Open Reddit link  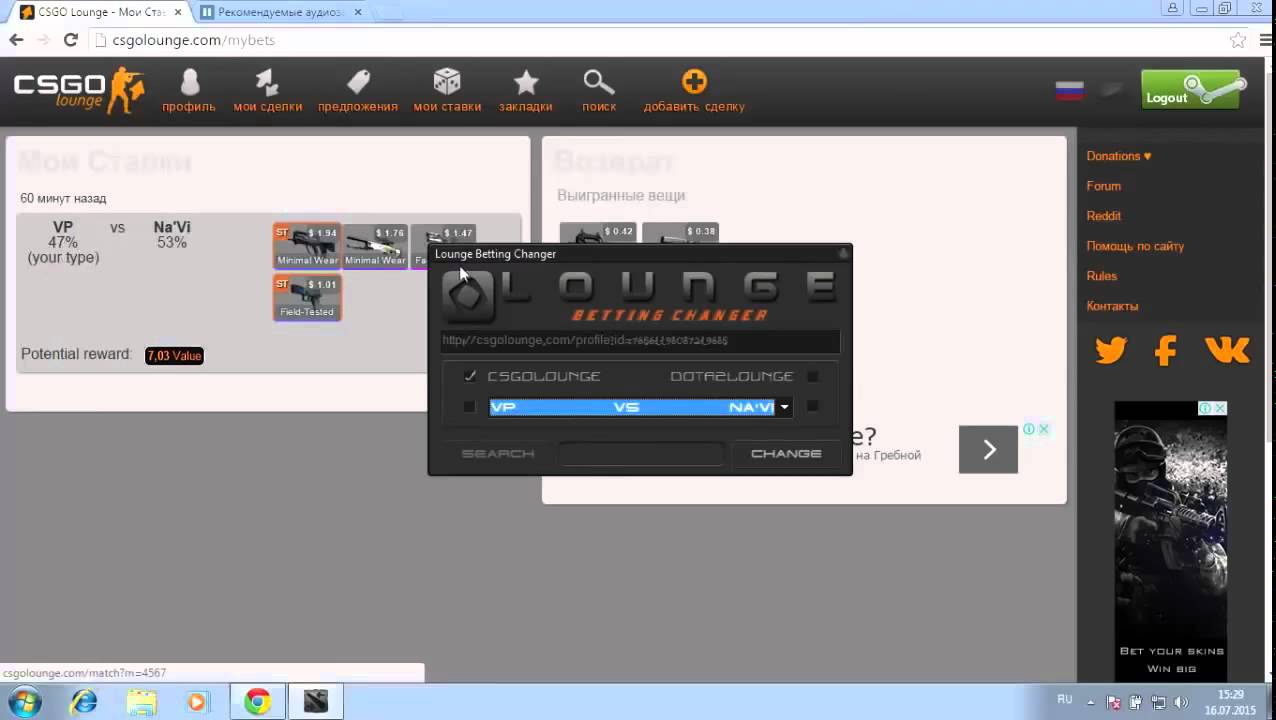pos(1104,216)
